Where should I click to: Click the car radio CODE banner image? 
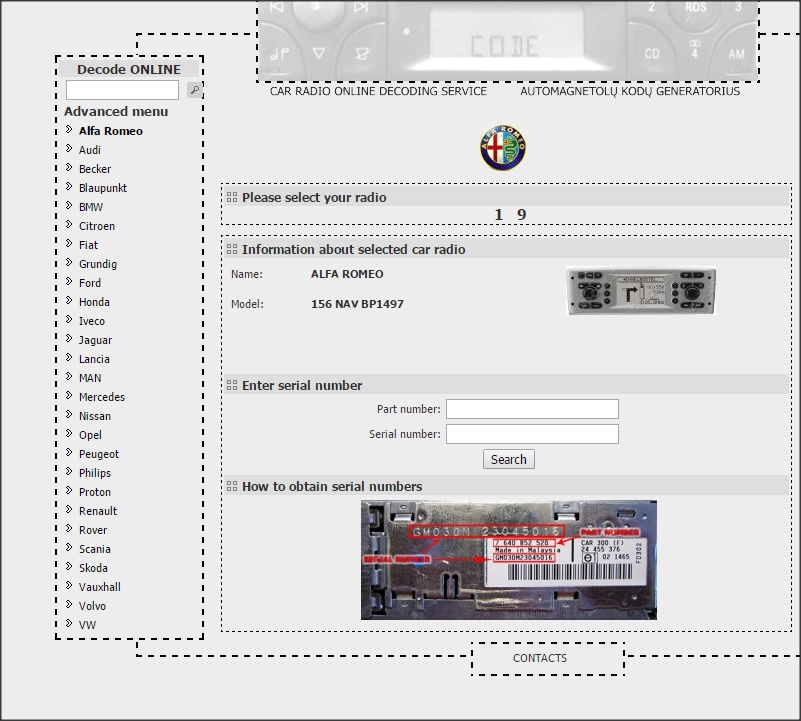coord(508,40)
